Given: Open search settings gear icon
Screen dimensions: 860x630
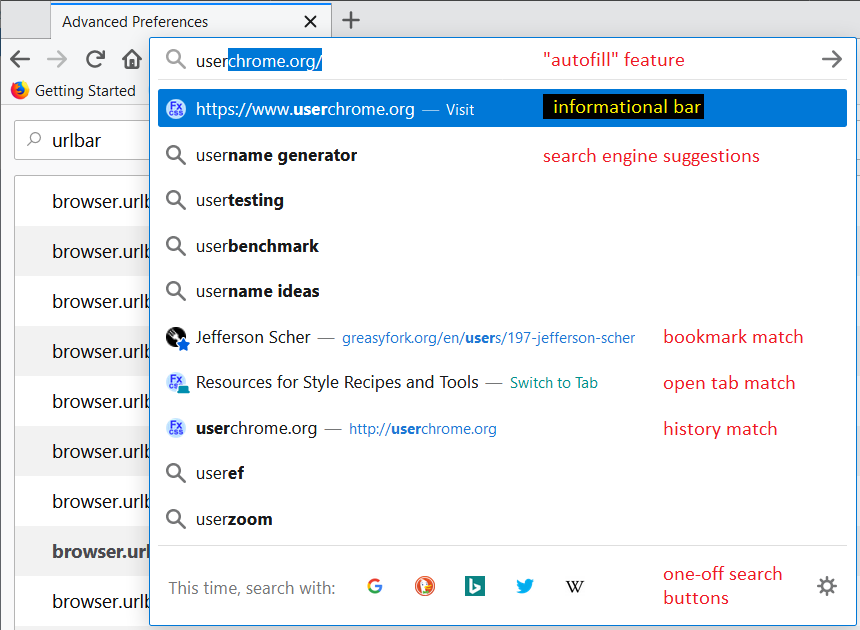Looking at the screenshot, I should click(827, 586).
